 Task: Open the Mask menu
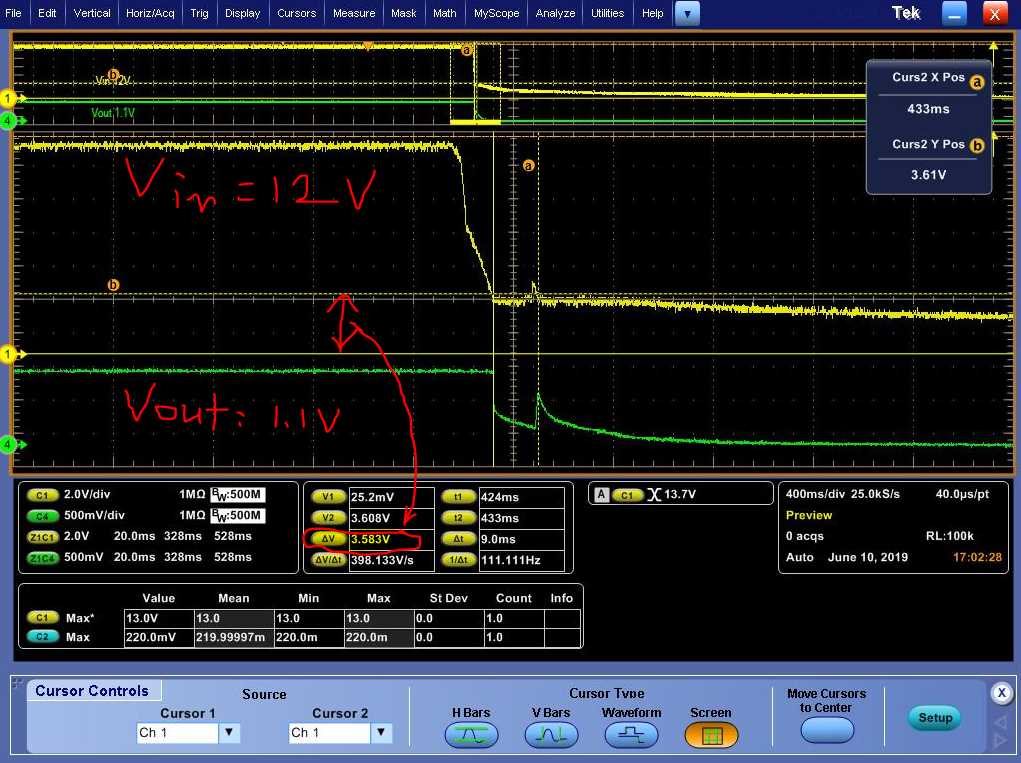pos(403,13)
